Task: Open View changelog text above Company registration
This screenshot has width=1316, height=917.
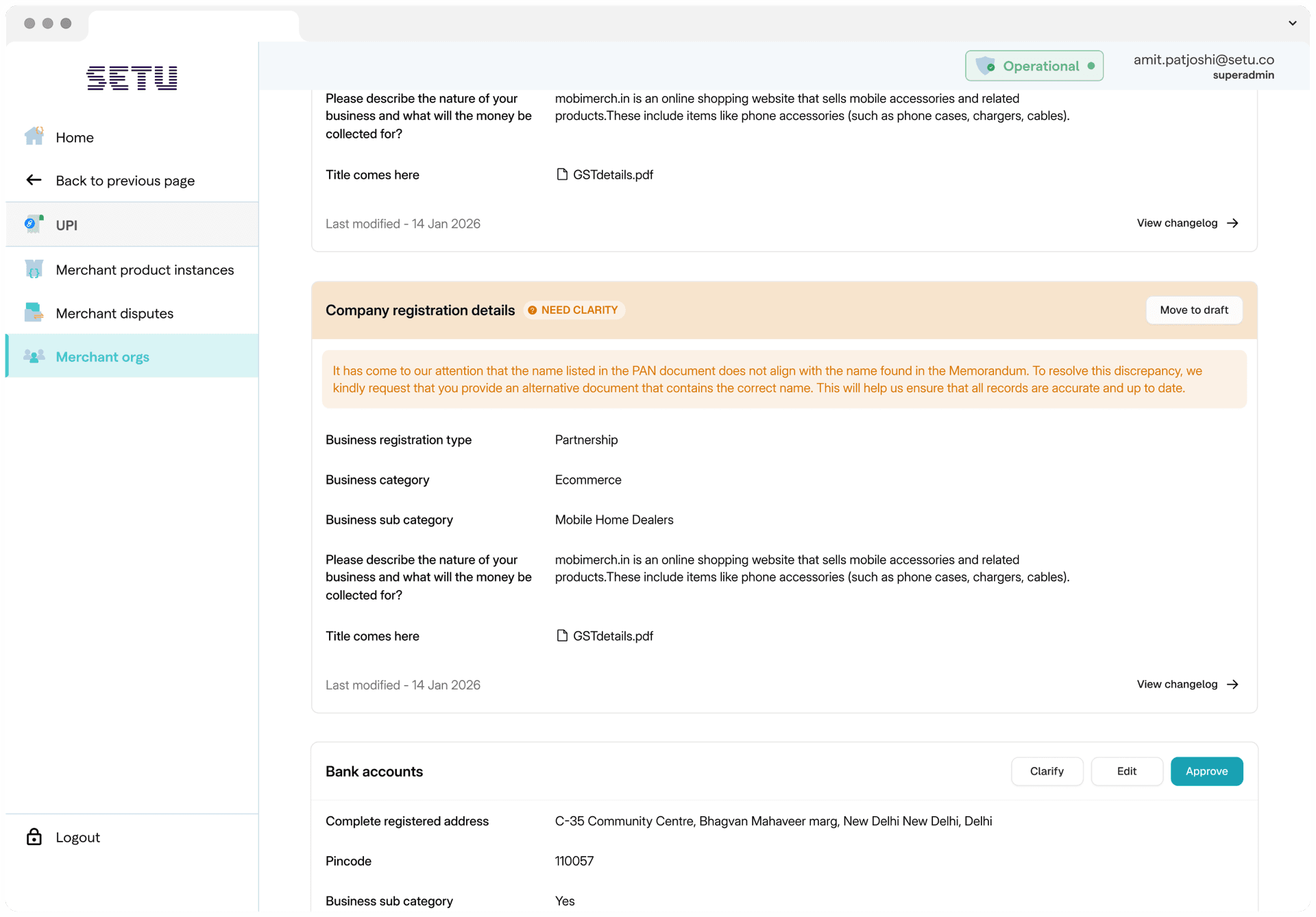Action: [1177, 223]
